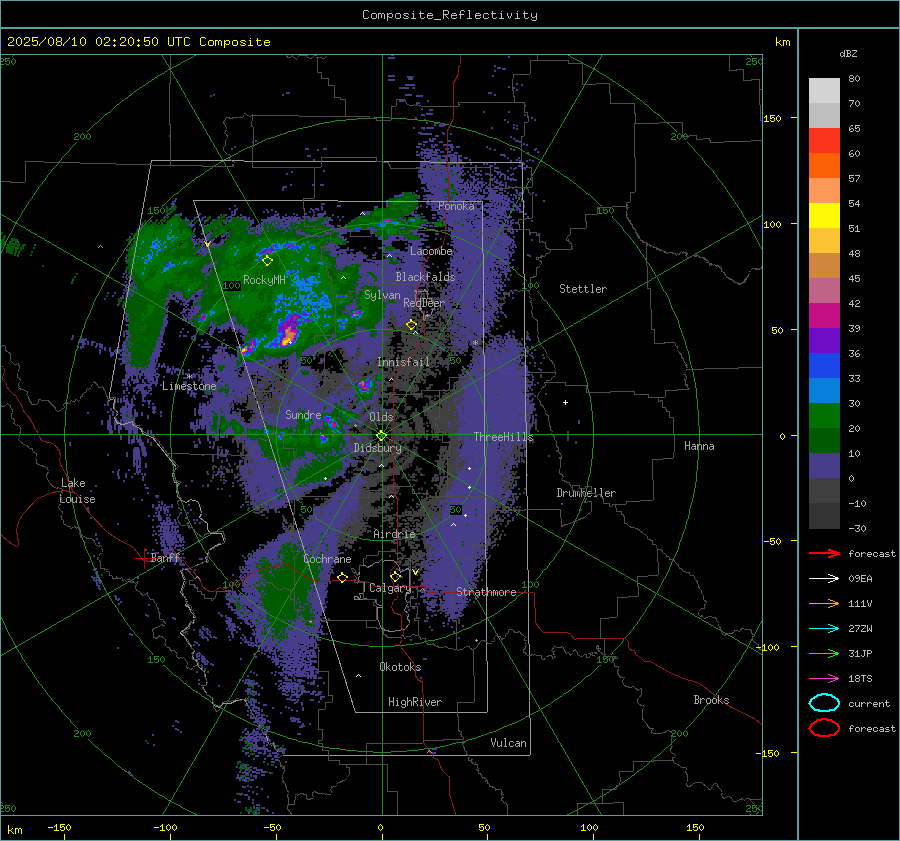900x841 pixels.
Task: Click the yellow diamond marker near RockyMH
Action: point(267,261)
